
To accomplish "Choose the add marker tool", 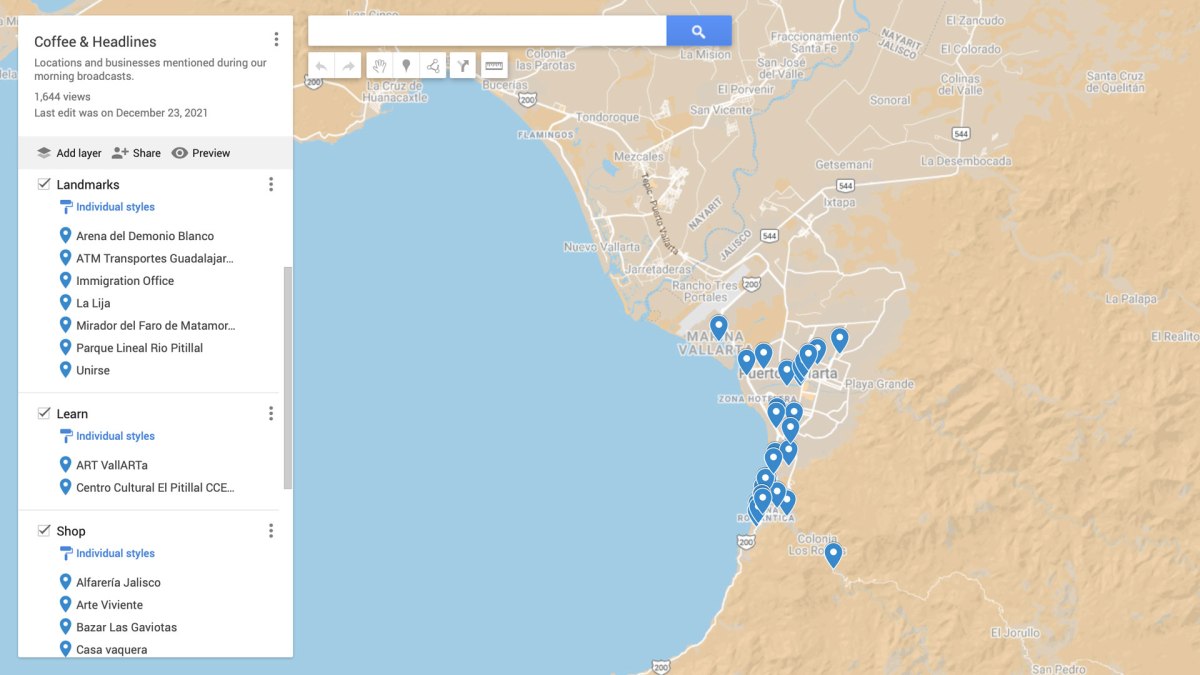I will [x=406, y=66].
